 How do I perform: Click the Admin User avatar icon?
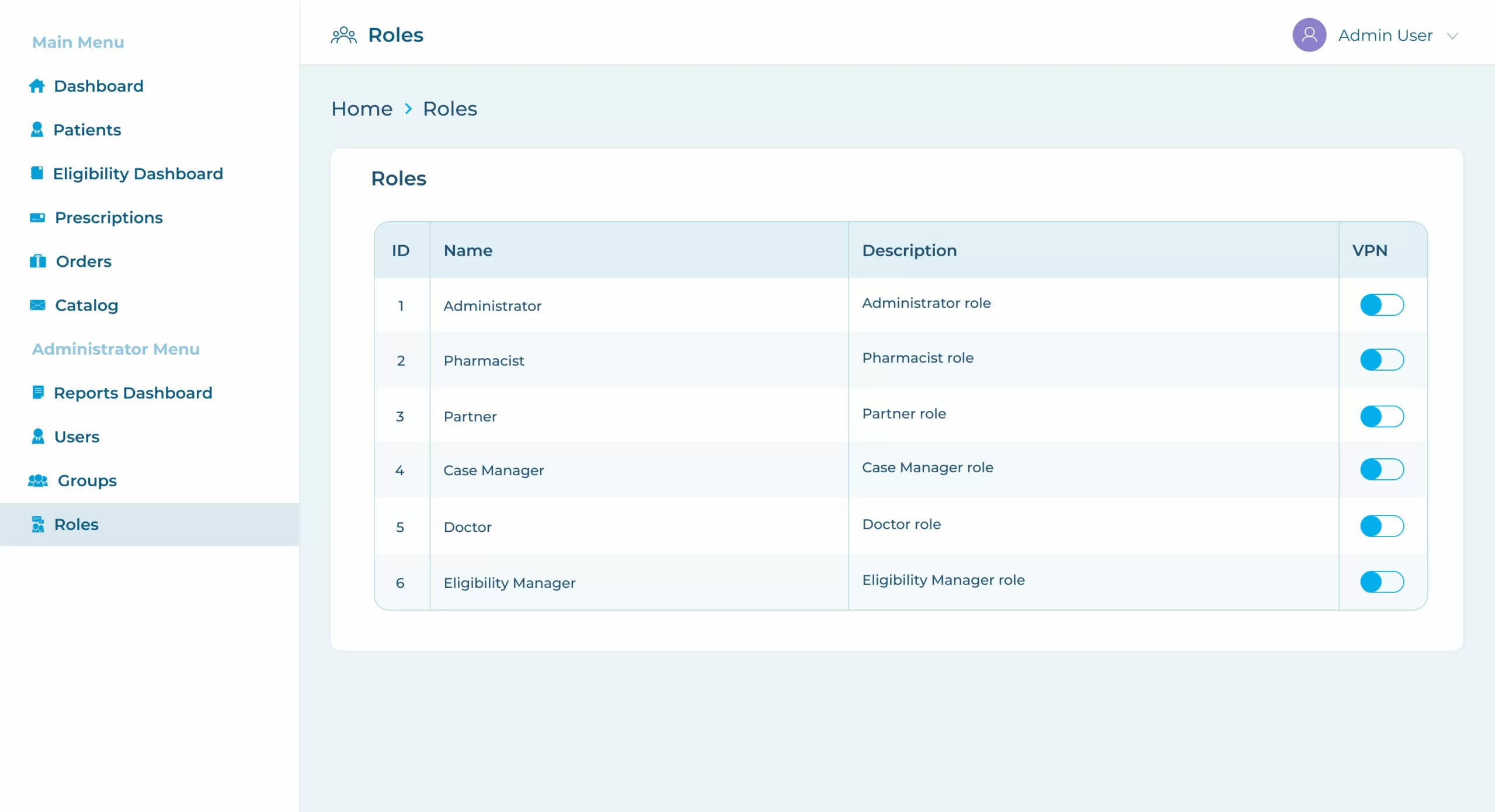(x=1309, y=35)
